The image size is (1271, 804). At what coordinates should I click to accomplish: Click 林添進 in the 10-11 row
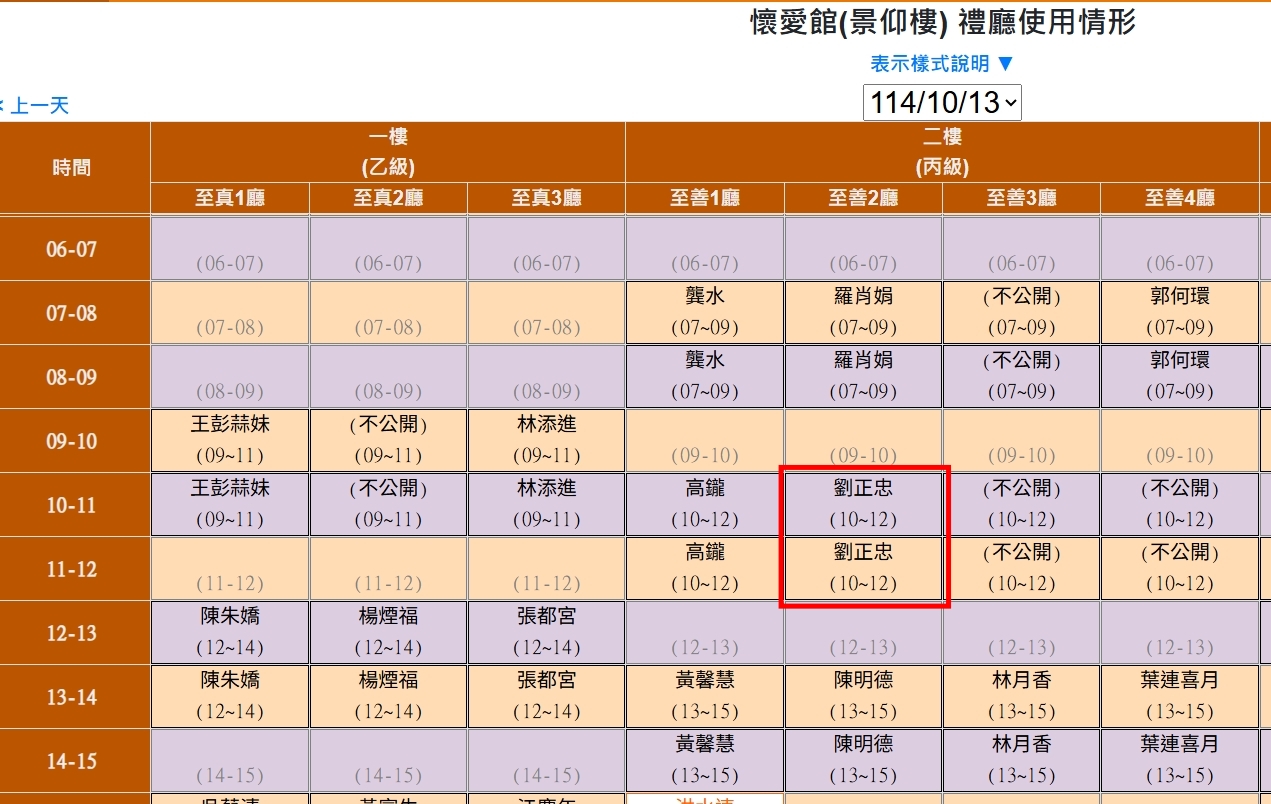(x=546, y=489)
